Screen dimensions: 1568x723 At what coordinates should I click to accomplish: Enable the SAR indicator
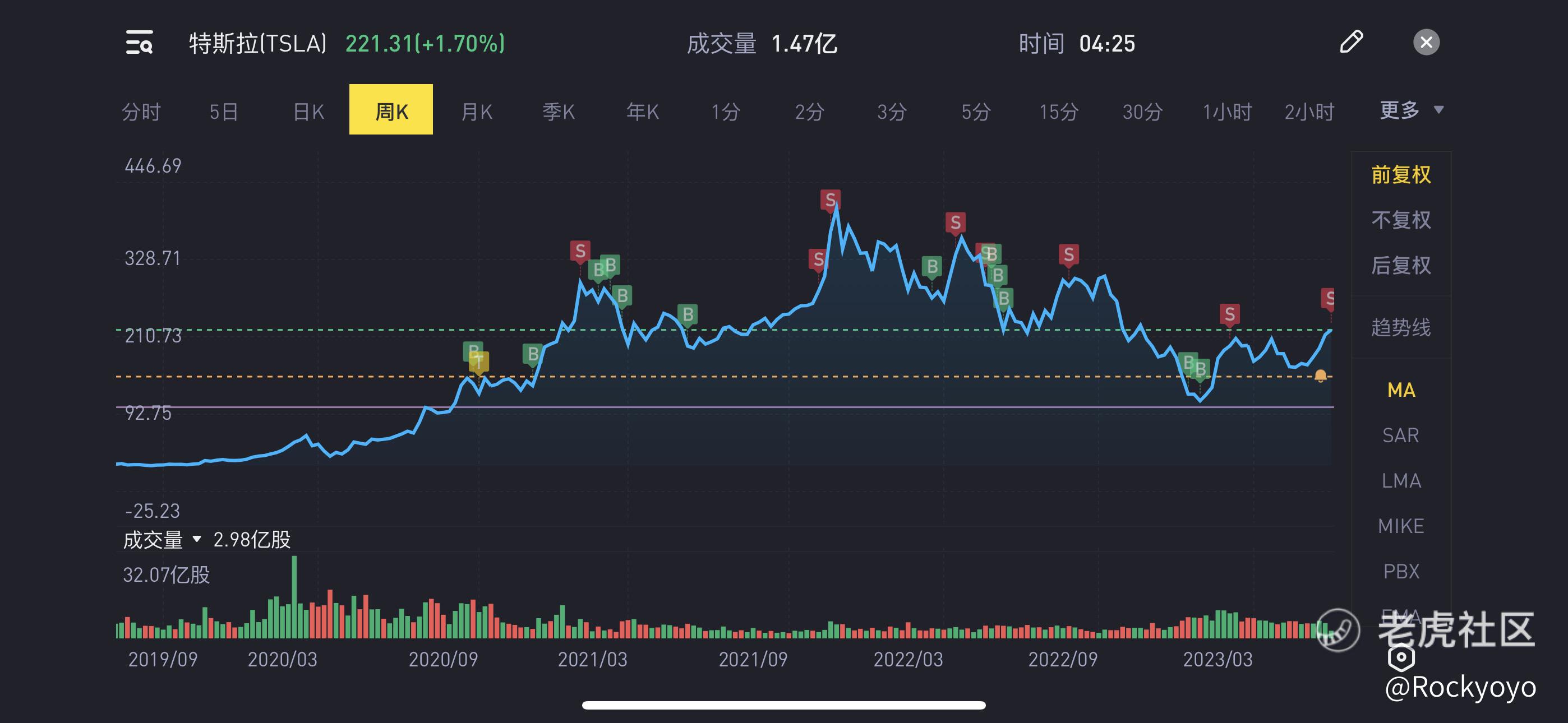[1401, 435]
